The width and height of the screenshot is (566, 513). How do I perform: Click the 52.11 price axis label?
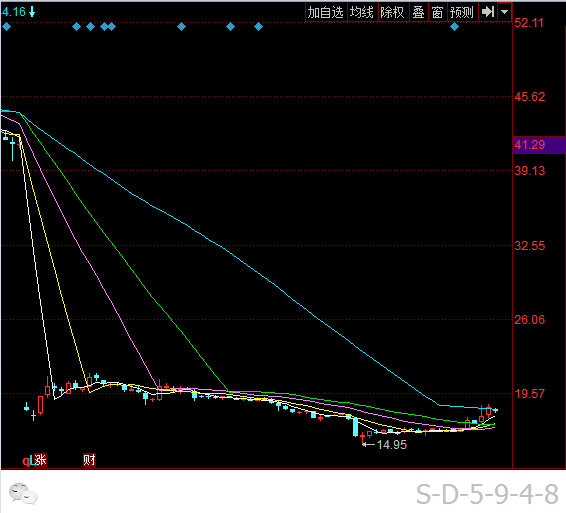coord(529,23)
